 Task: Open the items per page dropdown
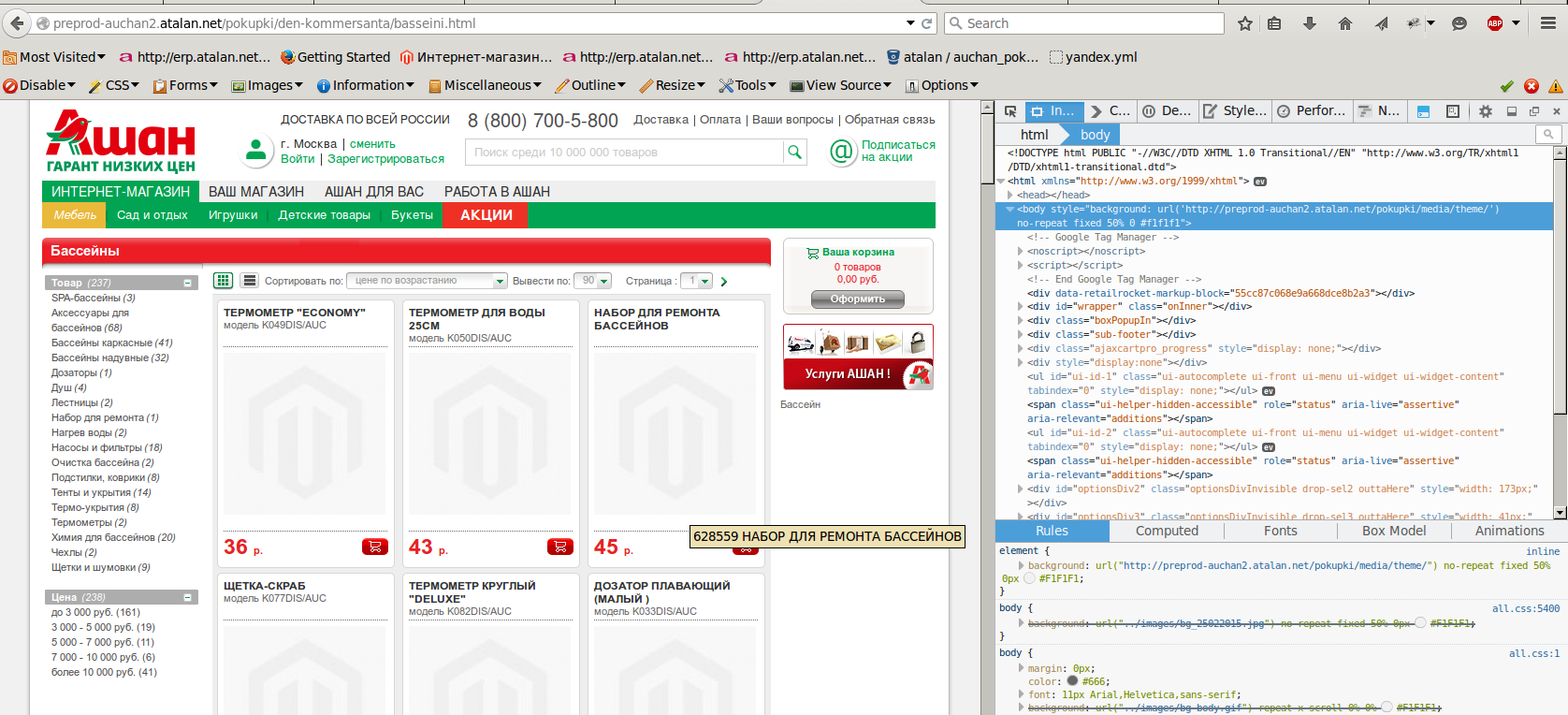(592, 281)
